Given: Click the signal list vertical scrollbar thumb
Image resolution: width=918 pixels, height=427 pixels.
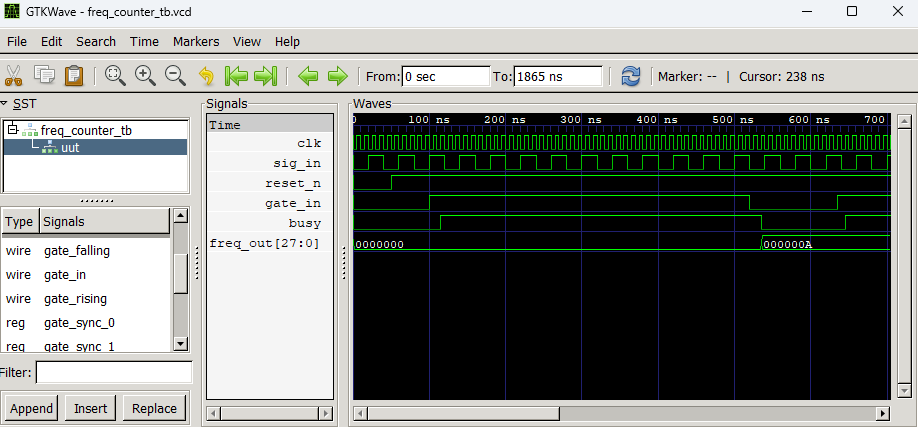Looking at the screenshot, I should coord(181,273).
